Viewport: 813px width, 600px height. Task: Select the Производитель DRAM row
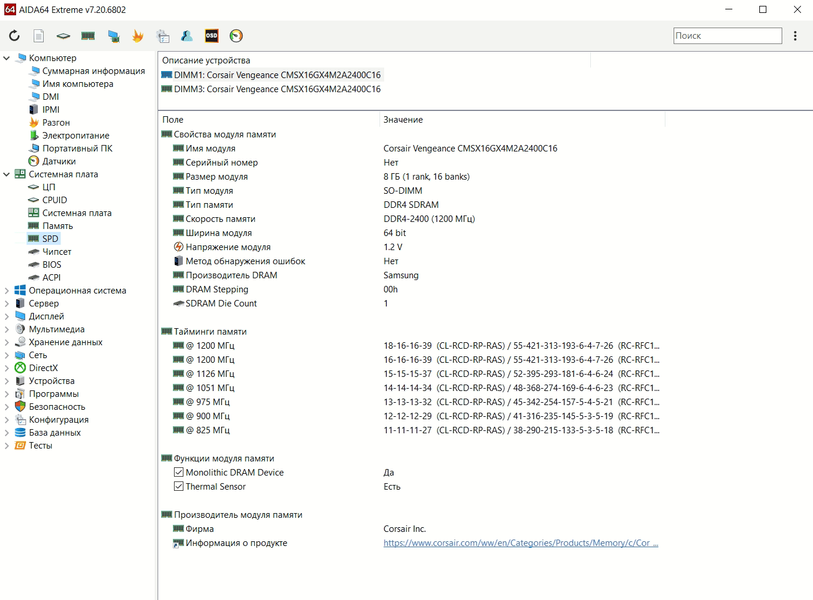tap(412, 275)
